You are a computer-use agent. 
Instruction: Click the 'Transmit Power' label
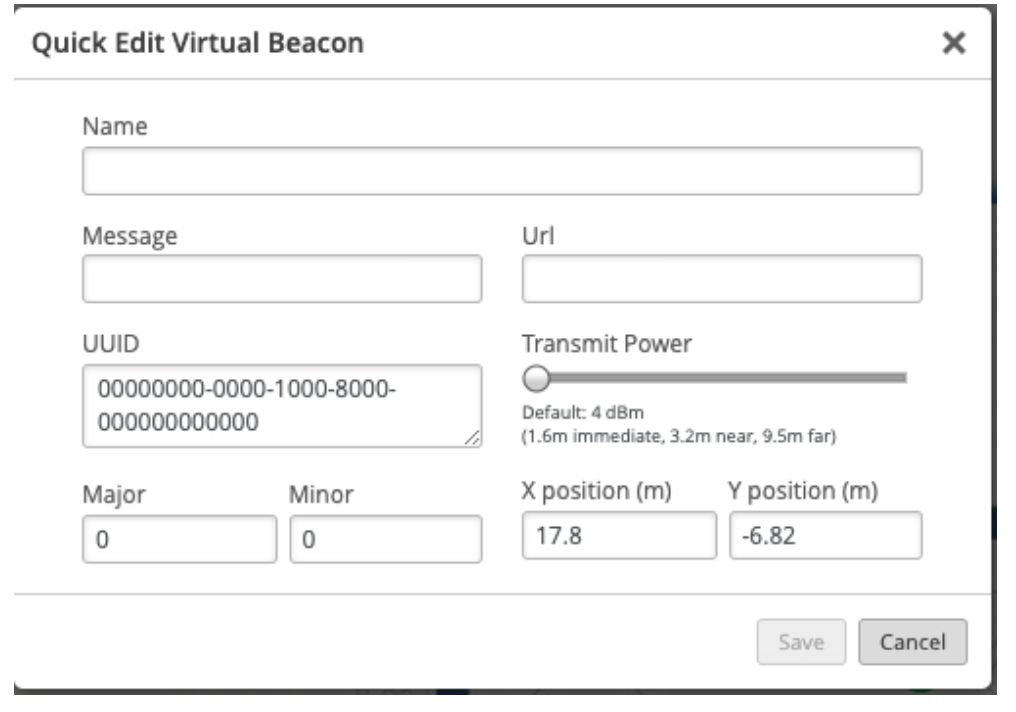pyautogui.click(x=606, y=344)
